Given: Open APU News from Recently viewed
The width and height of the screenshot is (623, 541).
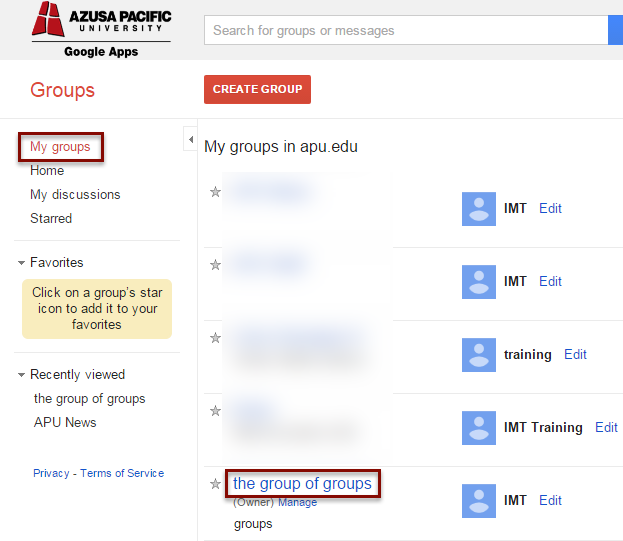Looking at the screenshot, I should [65, 422].
